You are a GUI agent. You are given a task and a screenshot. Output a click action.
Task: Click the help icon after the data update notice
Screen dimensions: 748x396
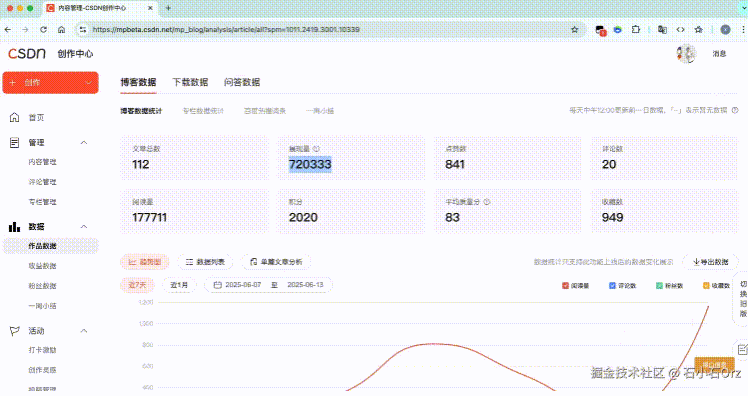(x=735, y=110)
